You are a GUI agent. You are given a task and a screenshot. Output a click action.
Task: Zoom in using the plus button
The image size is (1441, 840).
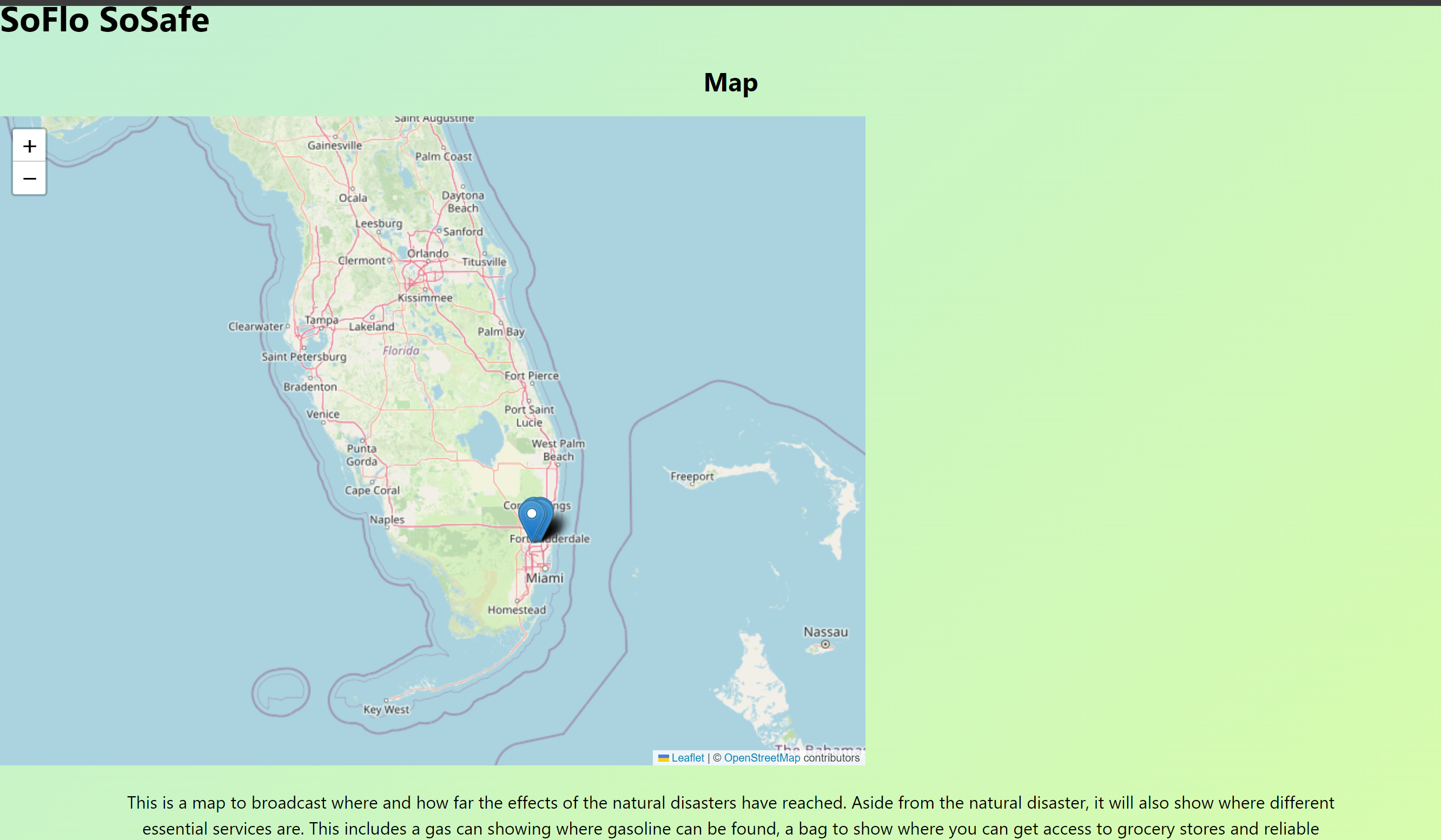[29, 147]
